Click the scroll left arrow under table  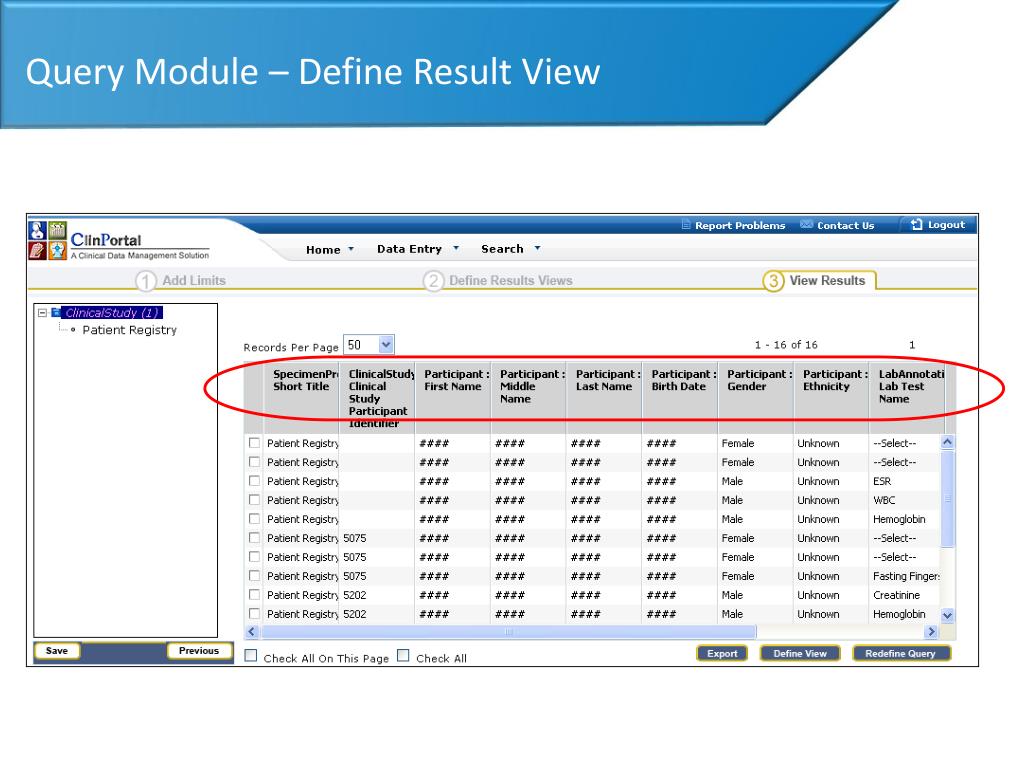[x=253, y=632]
